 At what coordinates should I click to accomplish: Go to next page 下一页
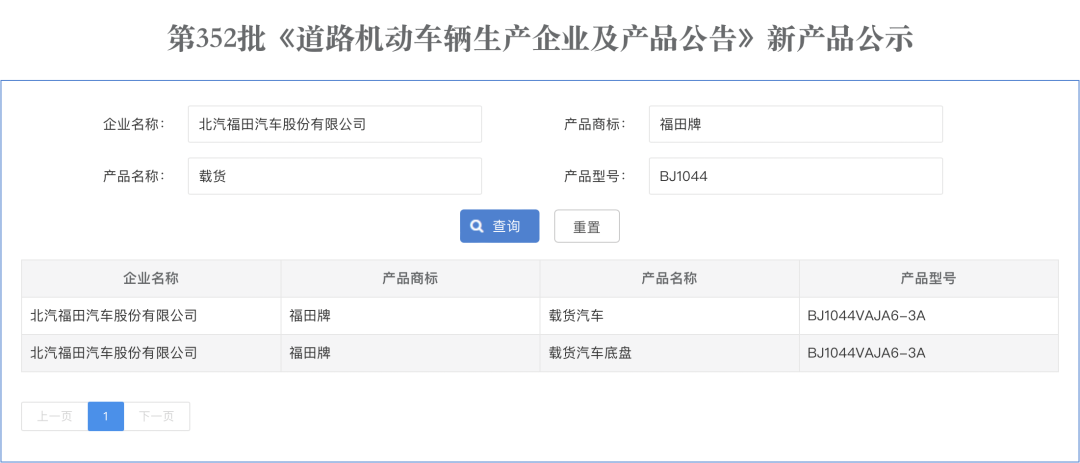(156, 416)
